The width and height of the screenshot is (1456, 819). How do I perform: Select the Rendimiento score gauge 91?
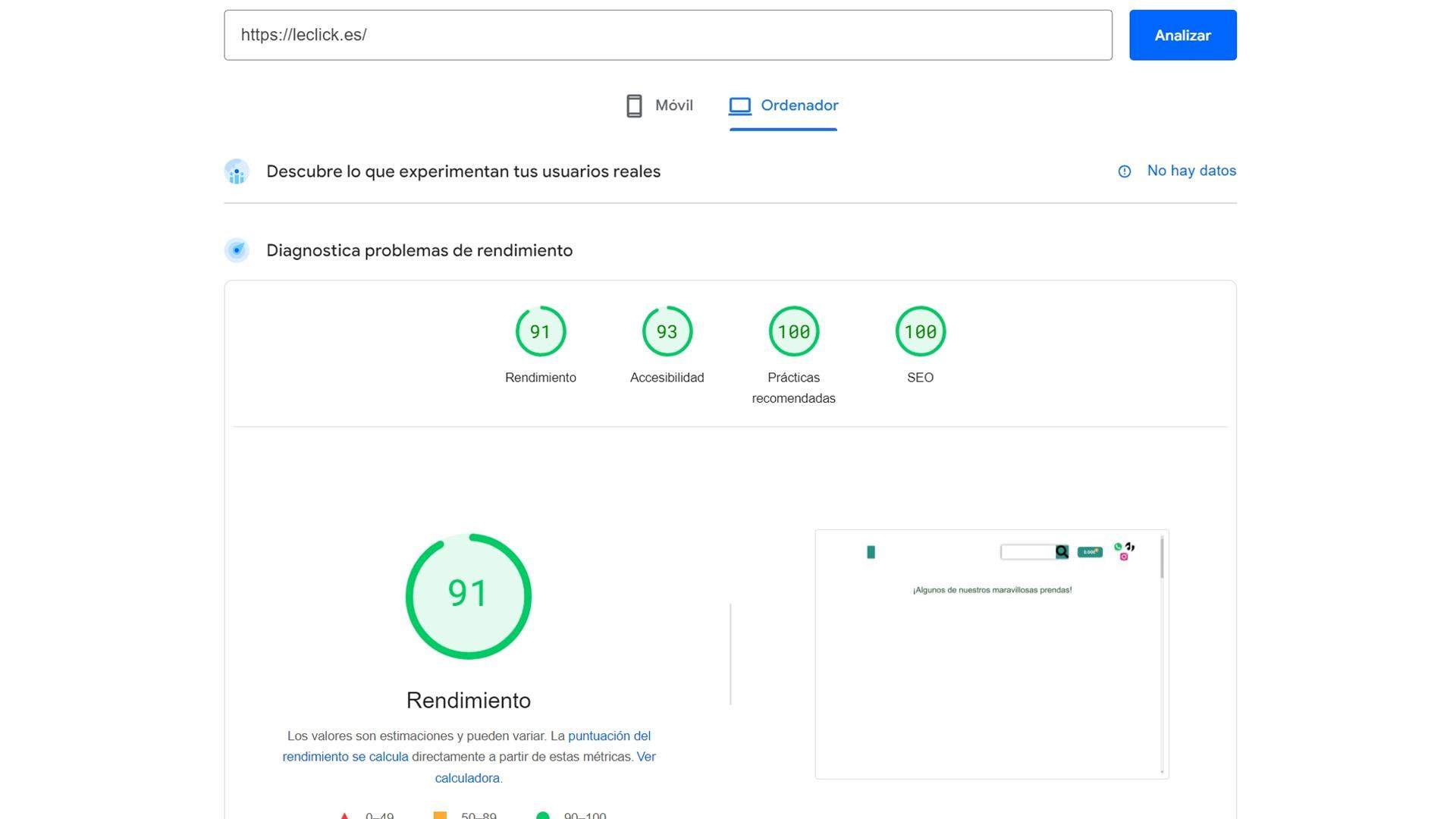coord(541,331)
